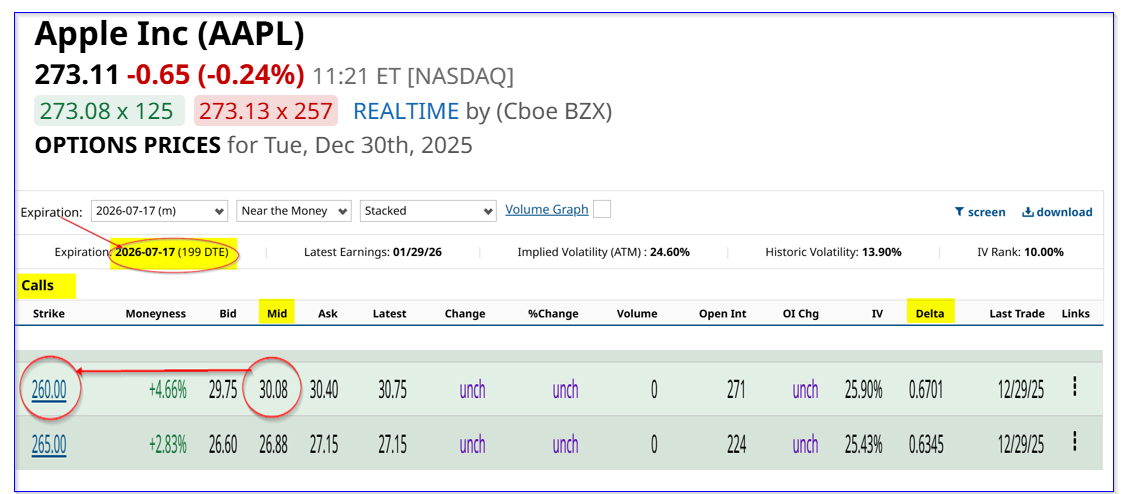This screenshot has height=494, width=1126.
Task: Click the download icon link
Action: pyautogui.click(x=1027, y=212)
